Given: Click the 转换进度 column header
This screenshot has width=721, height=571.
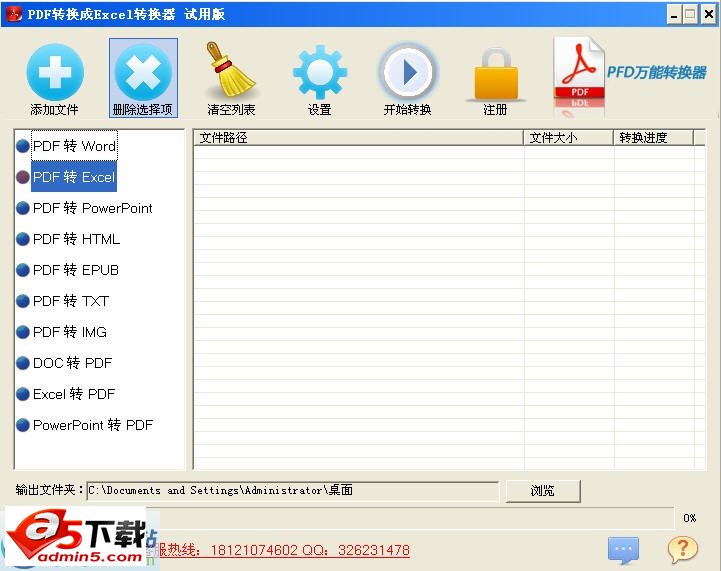Looking at the screenshot, I should click(653, 137).
